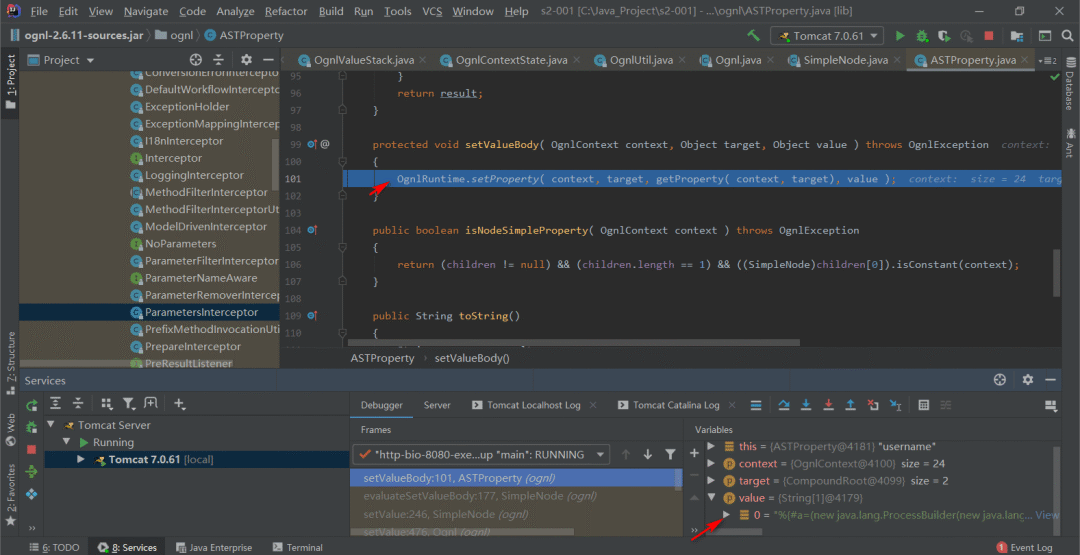Viewport: 1080px width, 555px height.
Task: Open the Evaluate Expression calculator icon
Action: tap(923, 405)
